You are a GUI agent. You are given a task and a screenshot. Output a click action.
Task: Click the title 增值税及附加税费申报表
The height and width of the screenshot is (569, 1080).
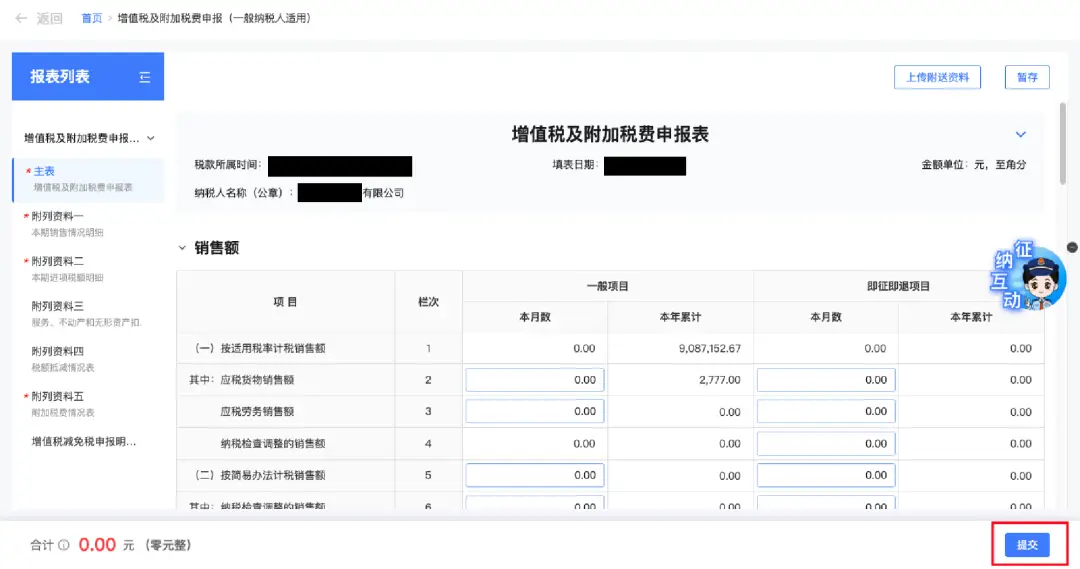pos(610,134)
